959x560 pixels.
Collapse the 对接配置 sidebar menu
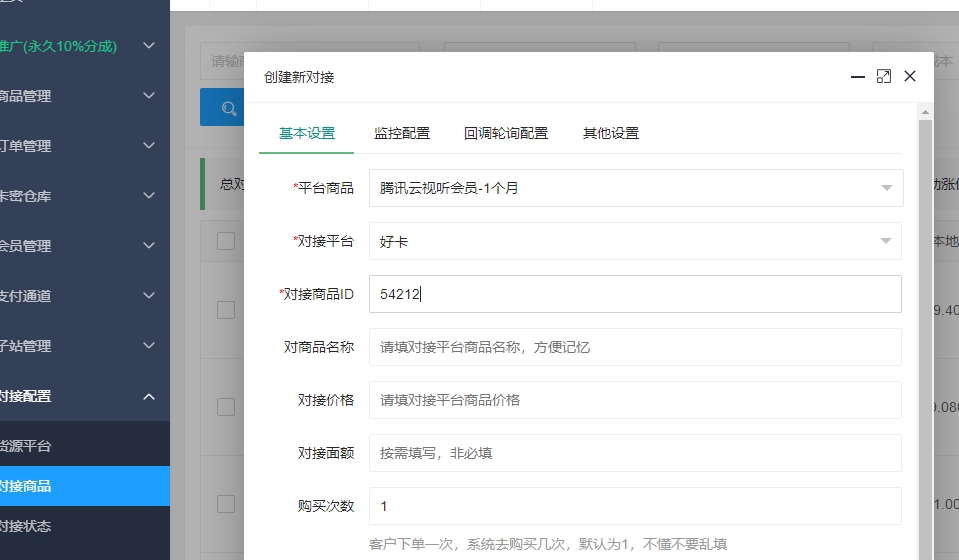(85, 396)
